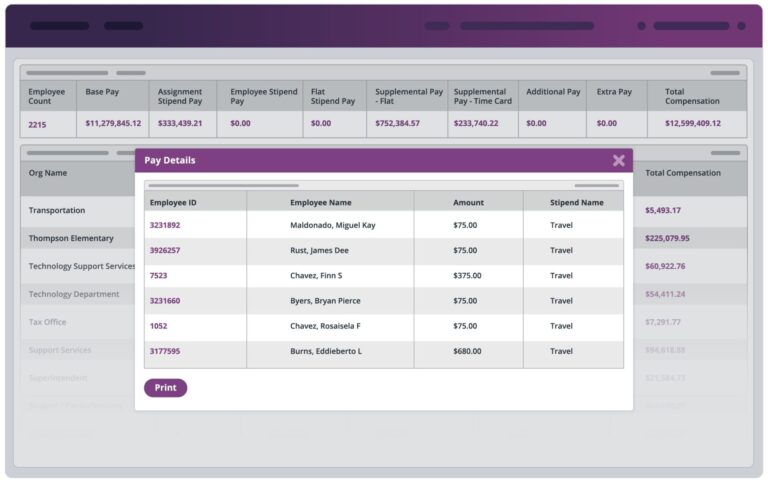Click the Print button
768x482 pixels.
tap(166, 387)
